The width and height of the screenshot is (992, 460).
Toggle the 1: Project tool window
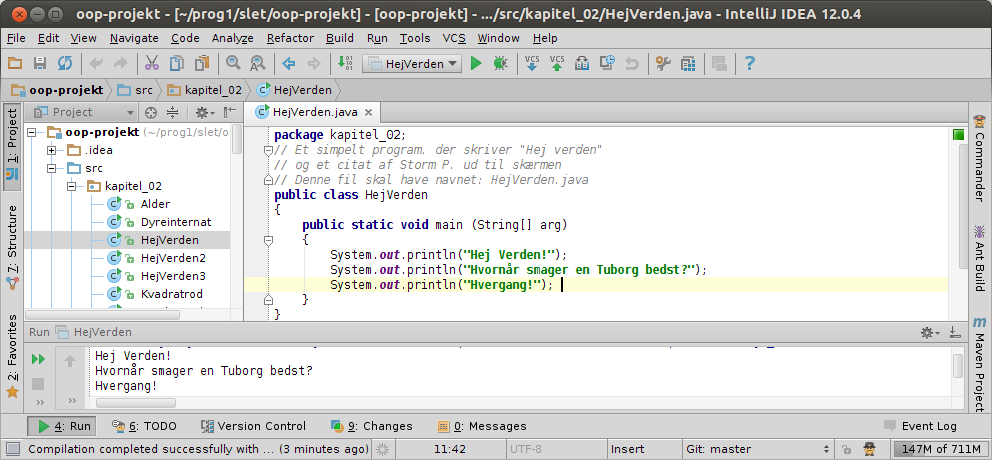pyautogui.click(x=12, y=148)
